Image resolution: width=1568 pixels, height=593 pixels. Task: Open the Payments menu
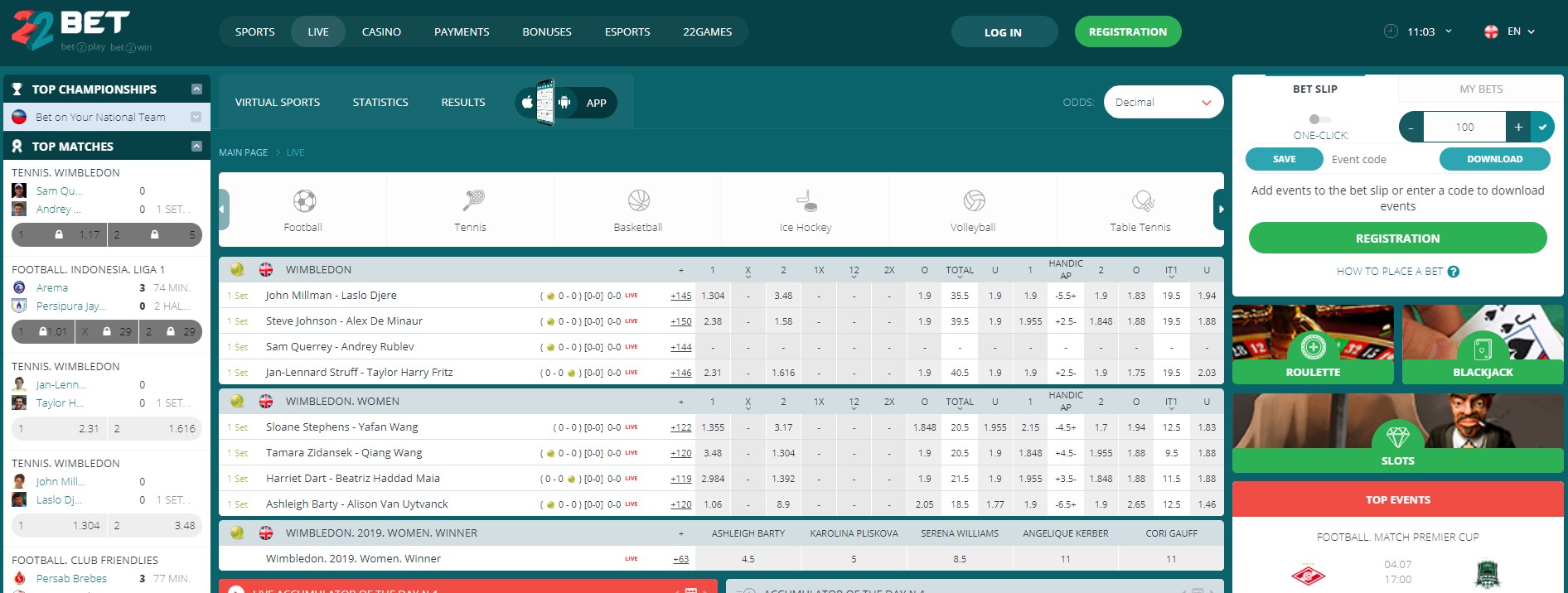tap(462, 31)
